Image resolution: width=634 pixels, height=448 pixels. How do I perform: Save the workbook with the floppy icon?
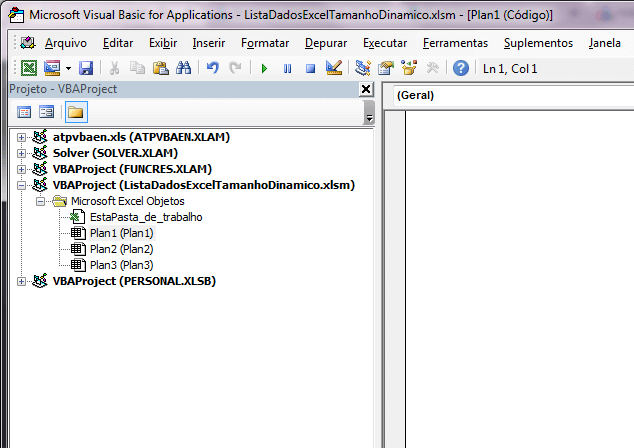(86, 68)
